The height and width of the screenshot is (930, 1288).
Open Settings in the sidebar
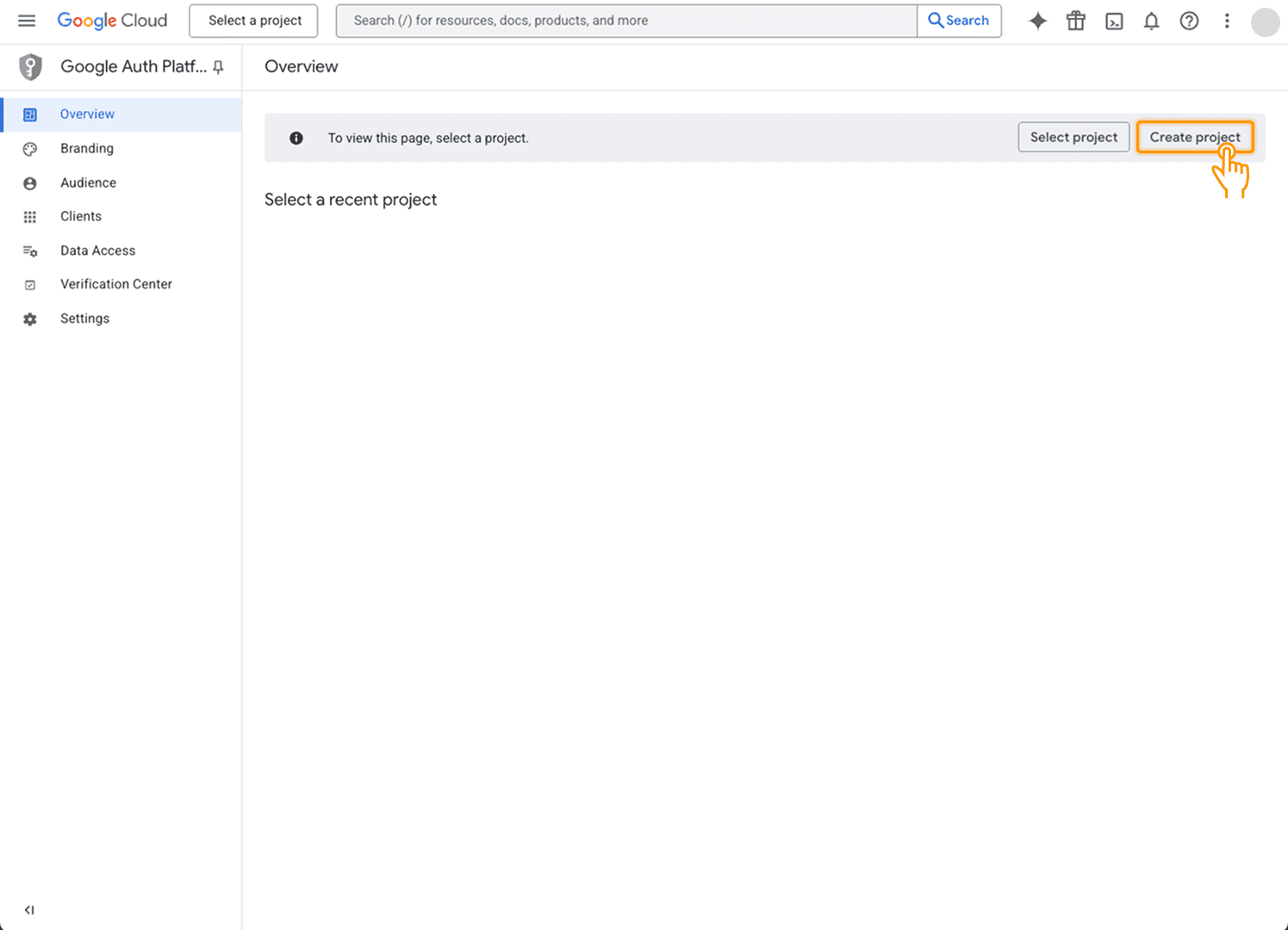121,319
